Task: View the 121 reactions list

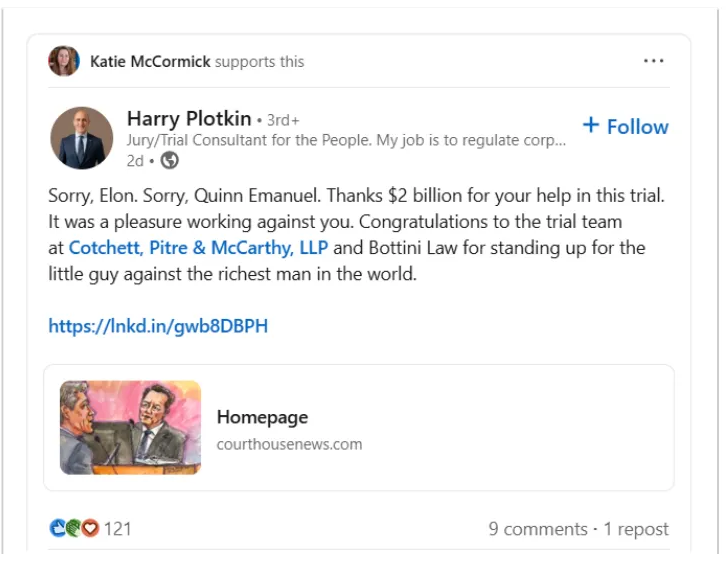Action: coord(118,528)
